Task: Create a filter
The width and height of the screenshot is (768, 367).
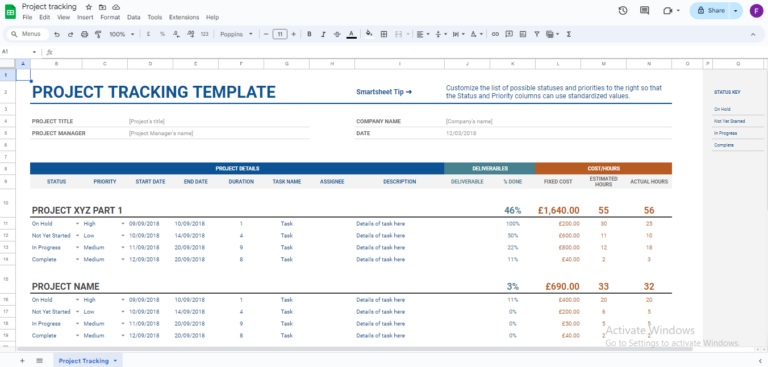Action: (537, 34)
